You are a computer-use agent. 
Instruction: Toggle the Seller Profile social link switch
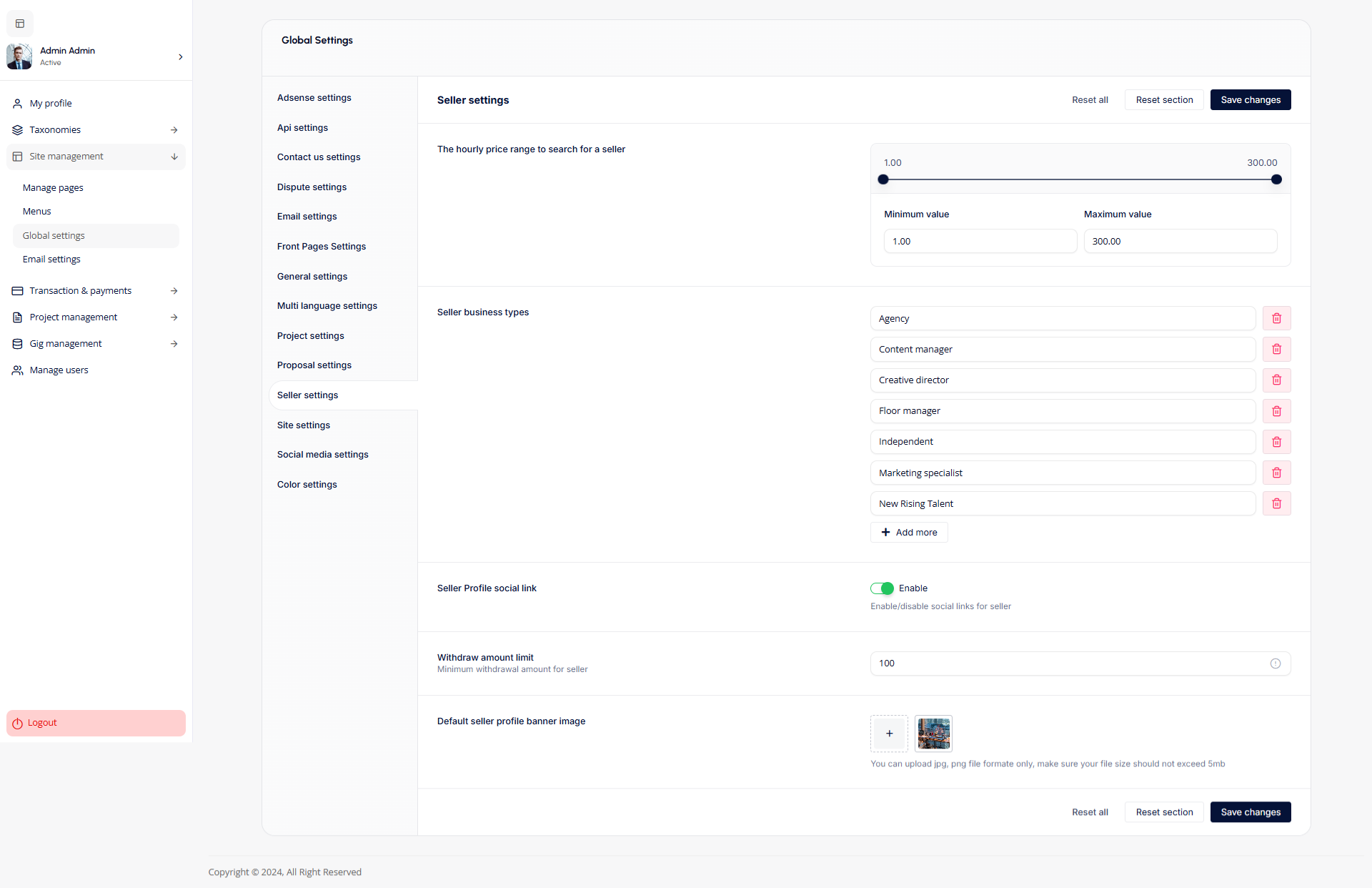tap(882, 588)
